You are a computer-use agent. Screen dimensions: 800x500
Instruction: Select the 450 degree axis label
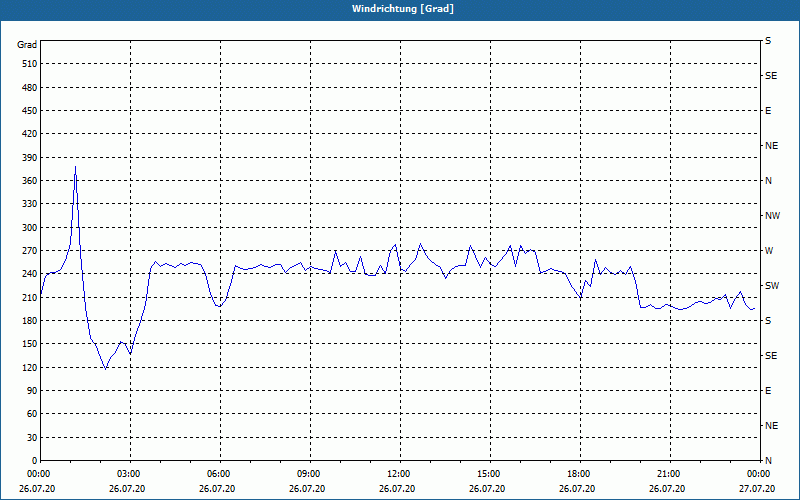click(29, 111)
